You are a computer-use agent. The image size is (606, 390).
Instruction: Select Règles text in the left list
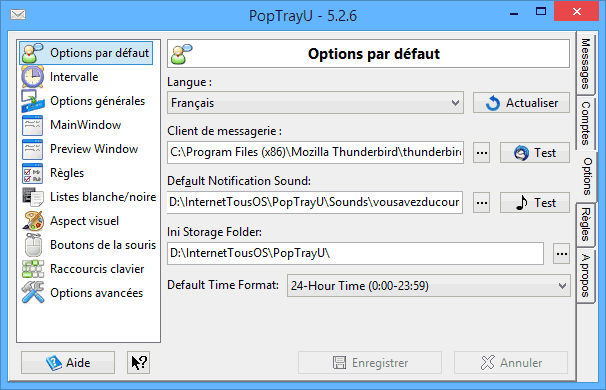click(67, 173)
